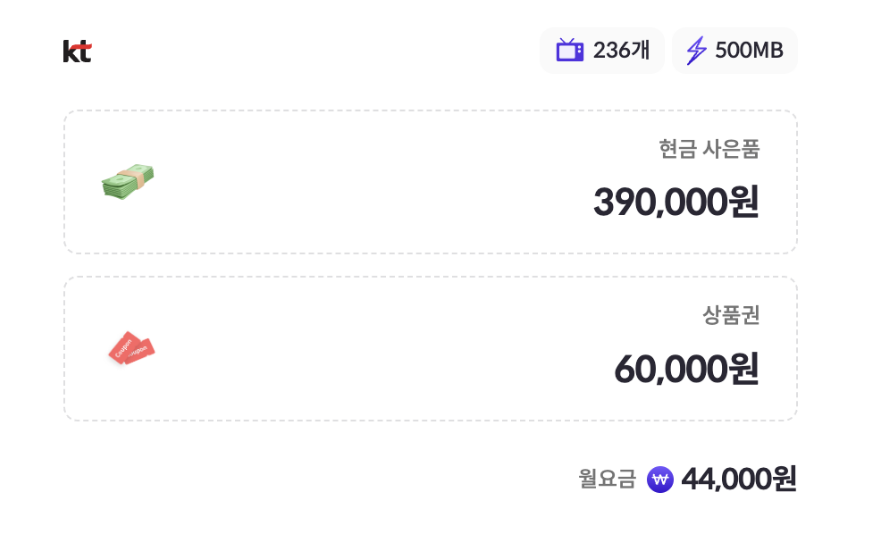Click the 60,000원 voucher amount
The width and height of the screenshot is (871, 535).
(x=686, y=369)
